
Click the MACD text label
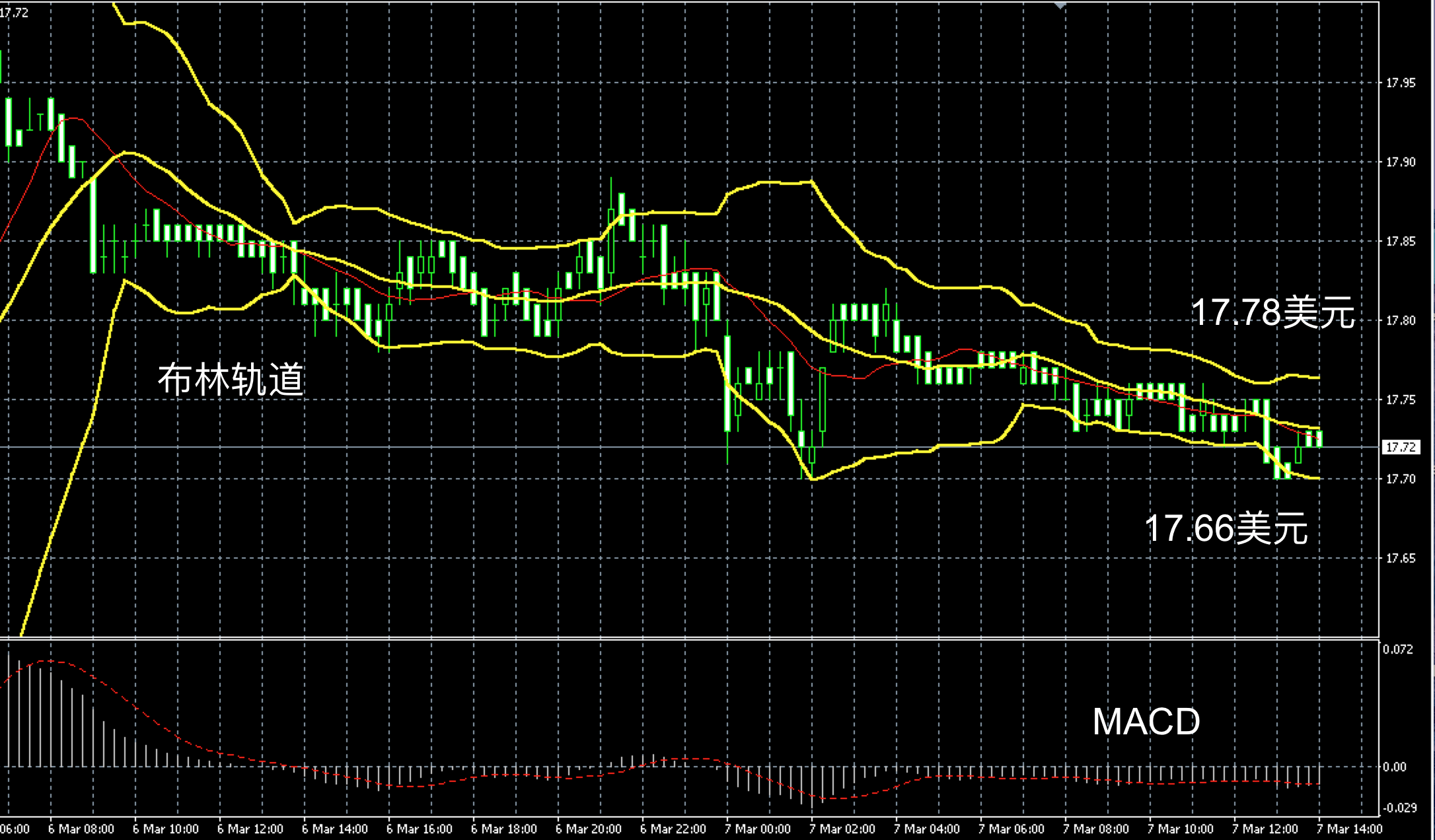pyautogui.click(x=1146, y=722)
